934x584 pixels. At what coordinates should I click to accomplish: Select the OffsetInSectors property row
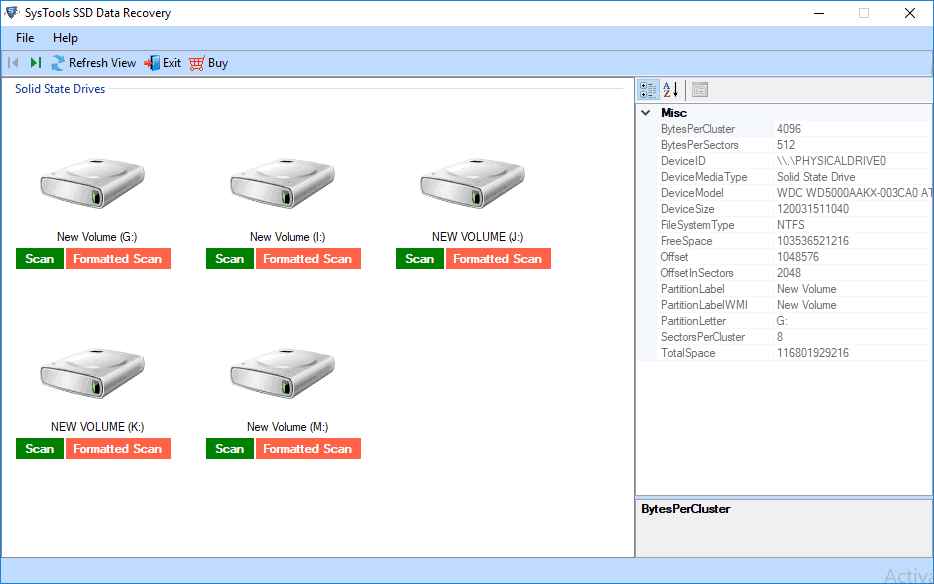[x=795, y=273]
